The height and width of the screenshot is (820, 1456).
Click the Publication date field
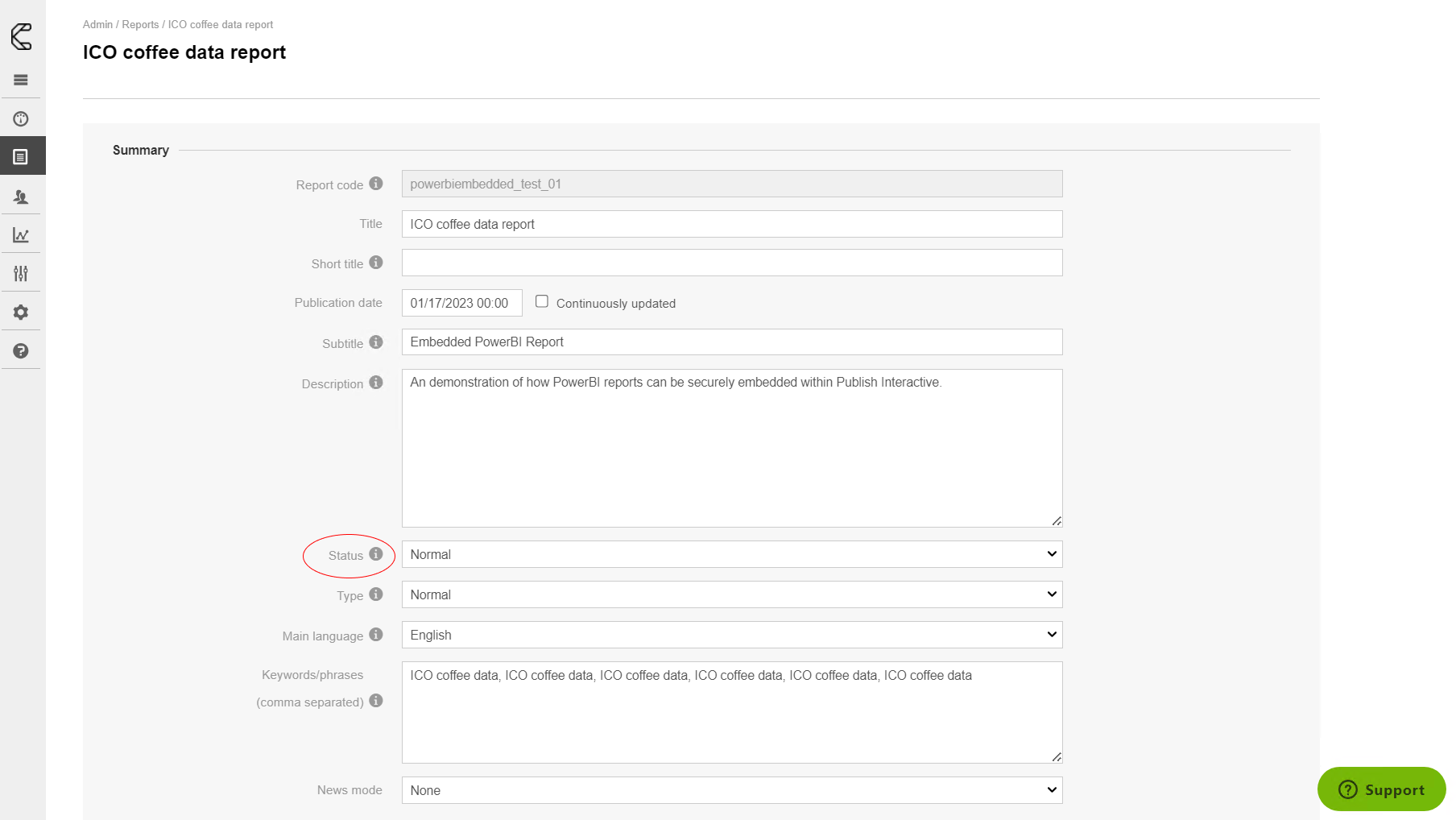(461, 303)
